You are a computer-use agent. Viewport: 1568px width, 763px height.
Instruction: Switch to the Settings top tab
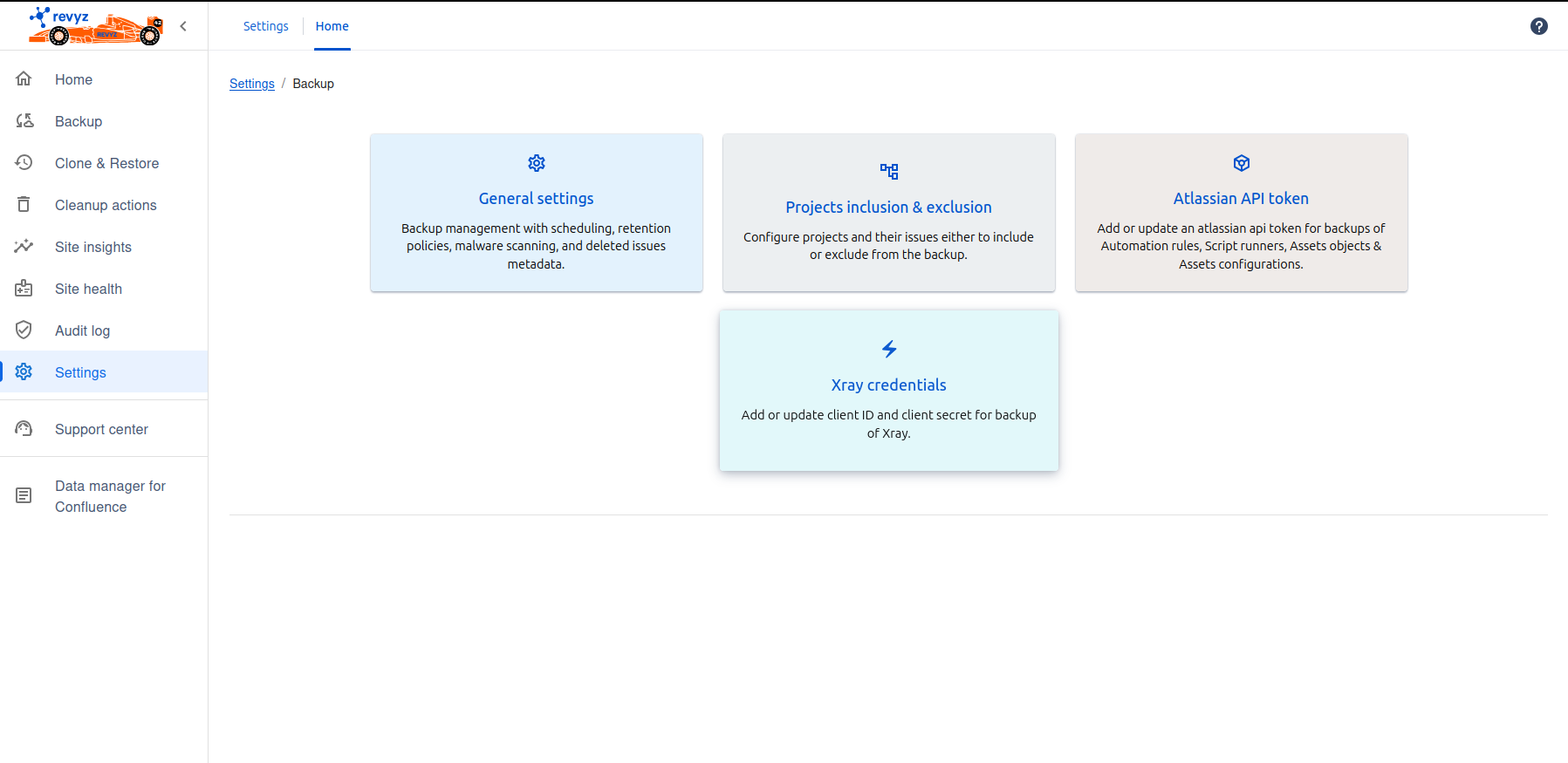[265, 26]
